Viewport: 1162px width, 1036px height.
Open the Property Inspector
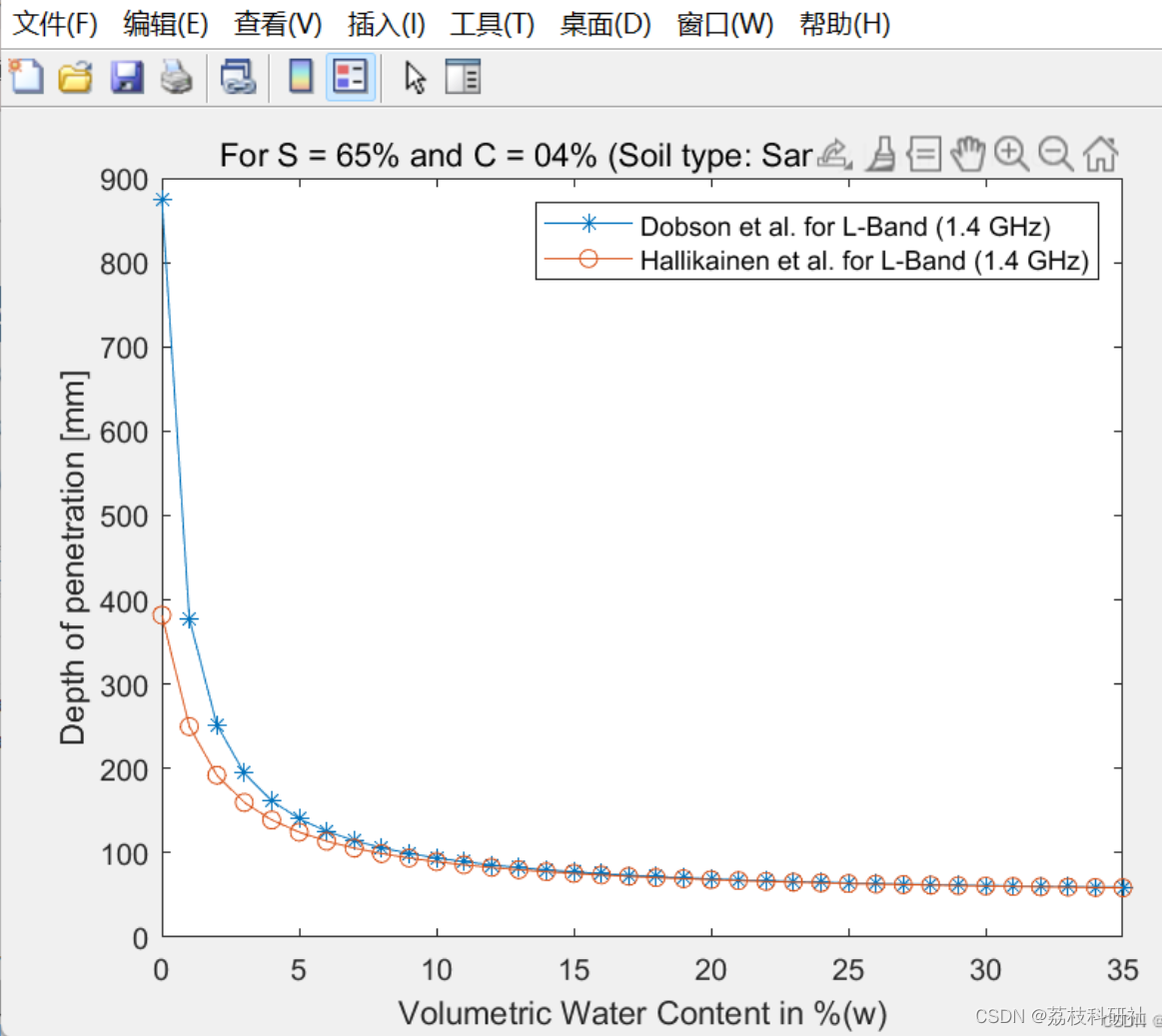click(x=463, y=77)
